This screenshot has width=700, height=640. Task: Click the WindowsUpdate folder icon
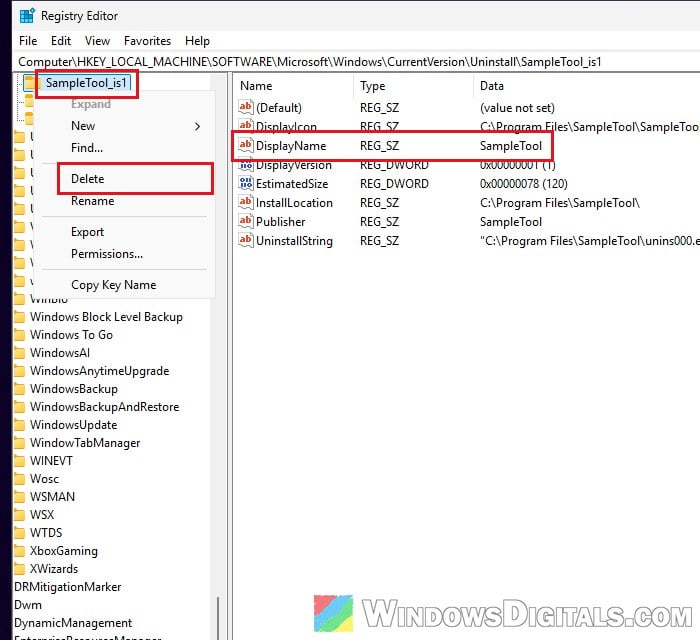20,424
